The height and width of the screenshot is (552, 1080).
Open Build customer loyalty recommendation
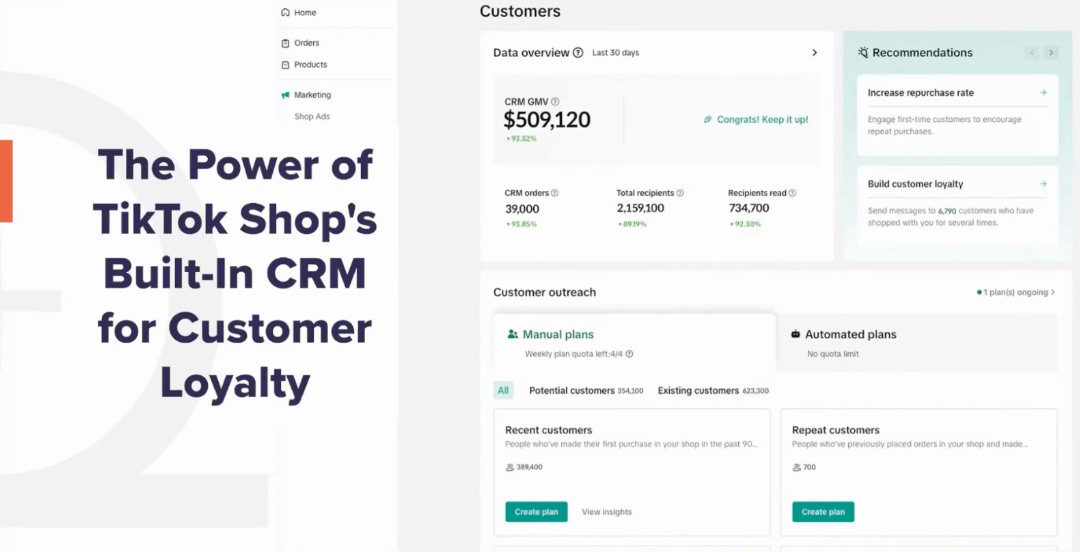click(957, 206)
